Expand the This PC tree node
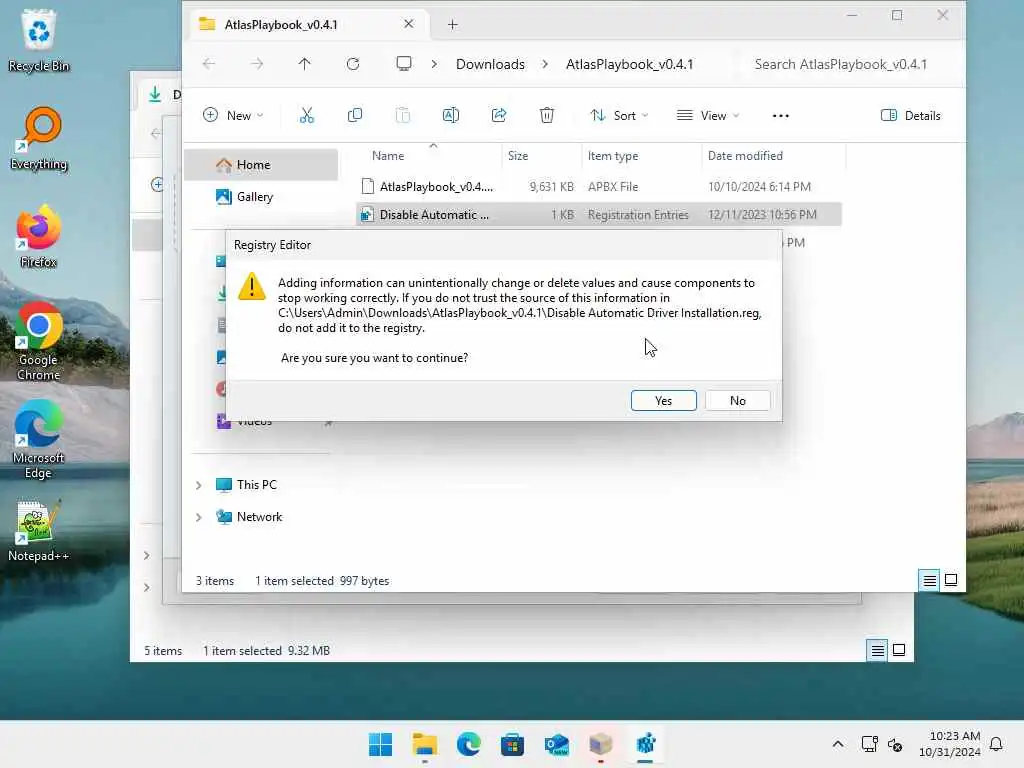Screen dimensions: 1024x768 coord(199,485)
